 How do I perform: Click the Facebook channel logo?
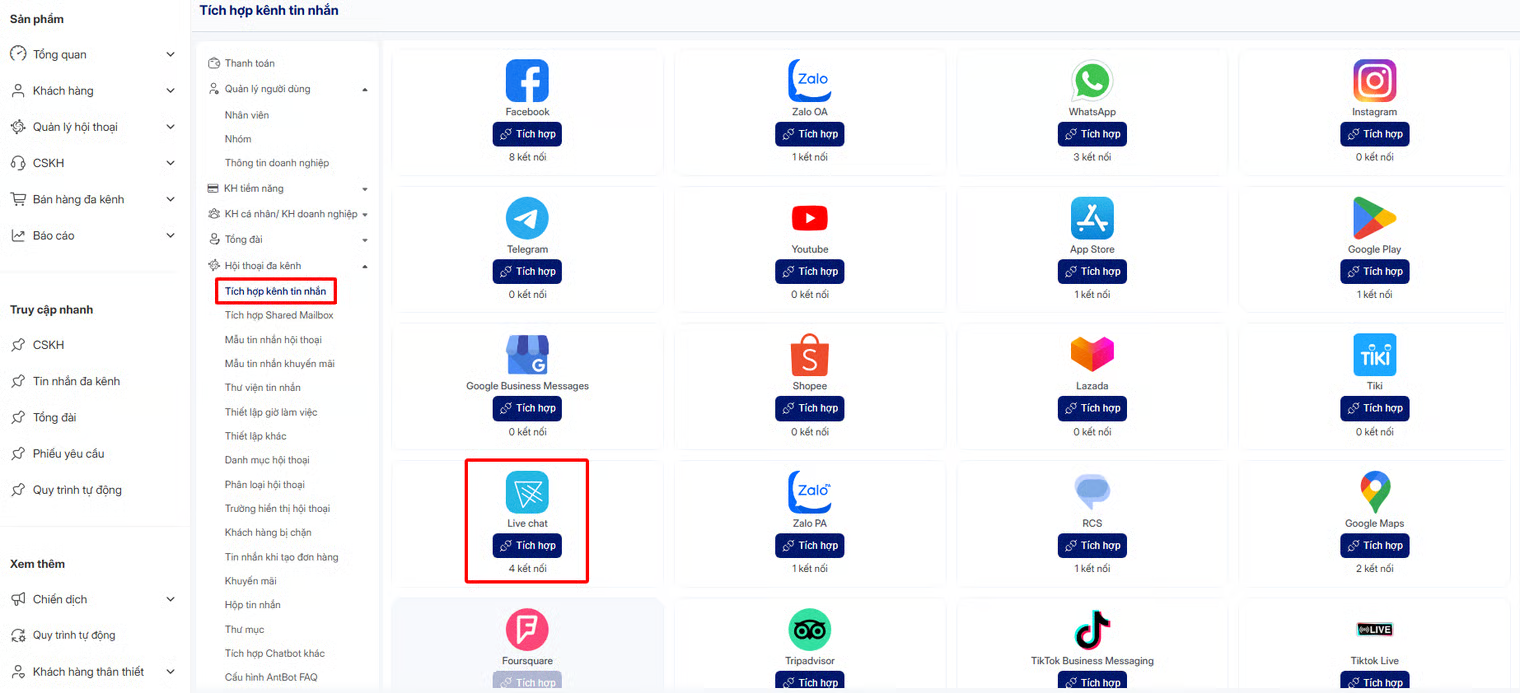tap(527, 80)
